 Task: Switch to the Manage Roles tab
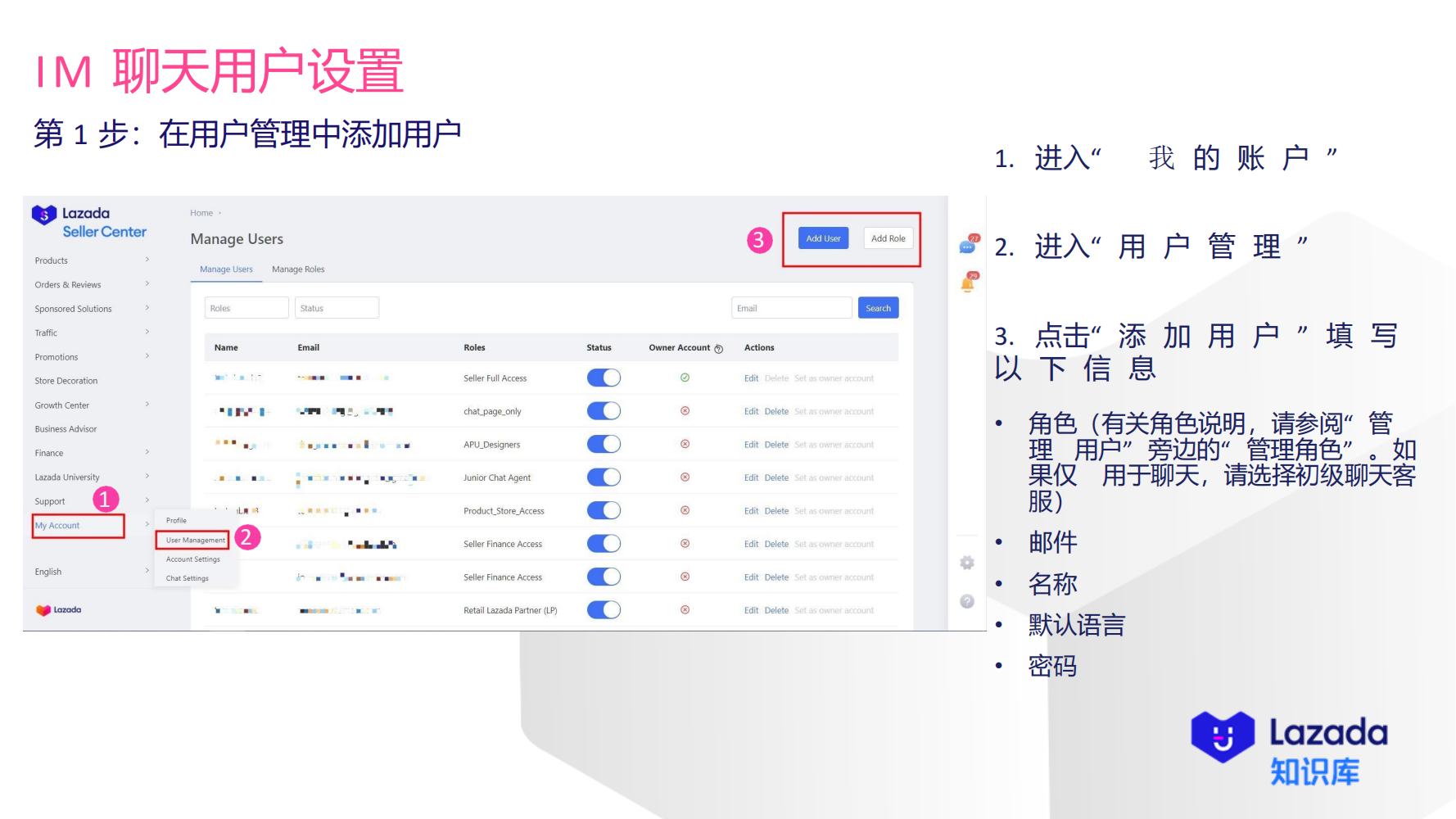pyautogui.click(x=298, y=269)
